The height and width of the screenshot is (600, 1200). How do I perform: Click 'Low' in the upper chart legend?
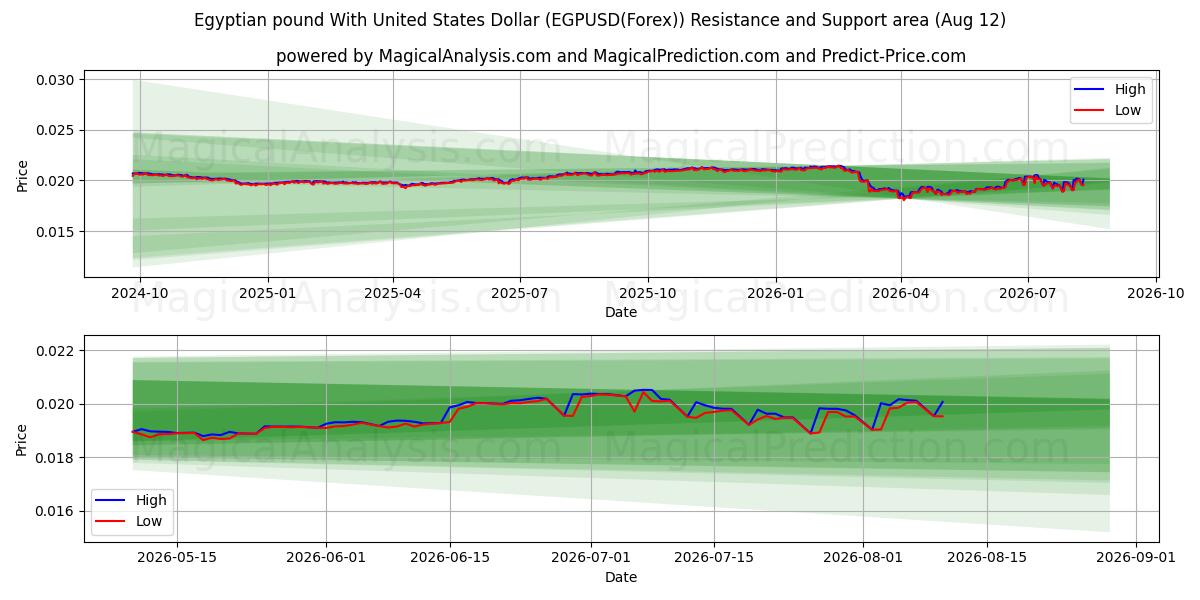1128,110
